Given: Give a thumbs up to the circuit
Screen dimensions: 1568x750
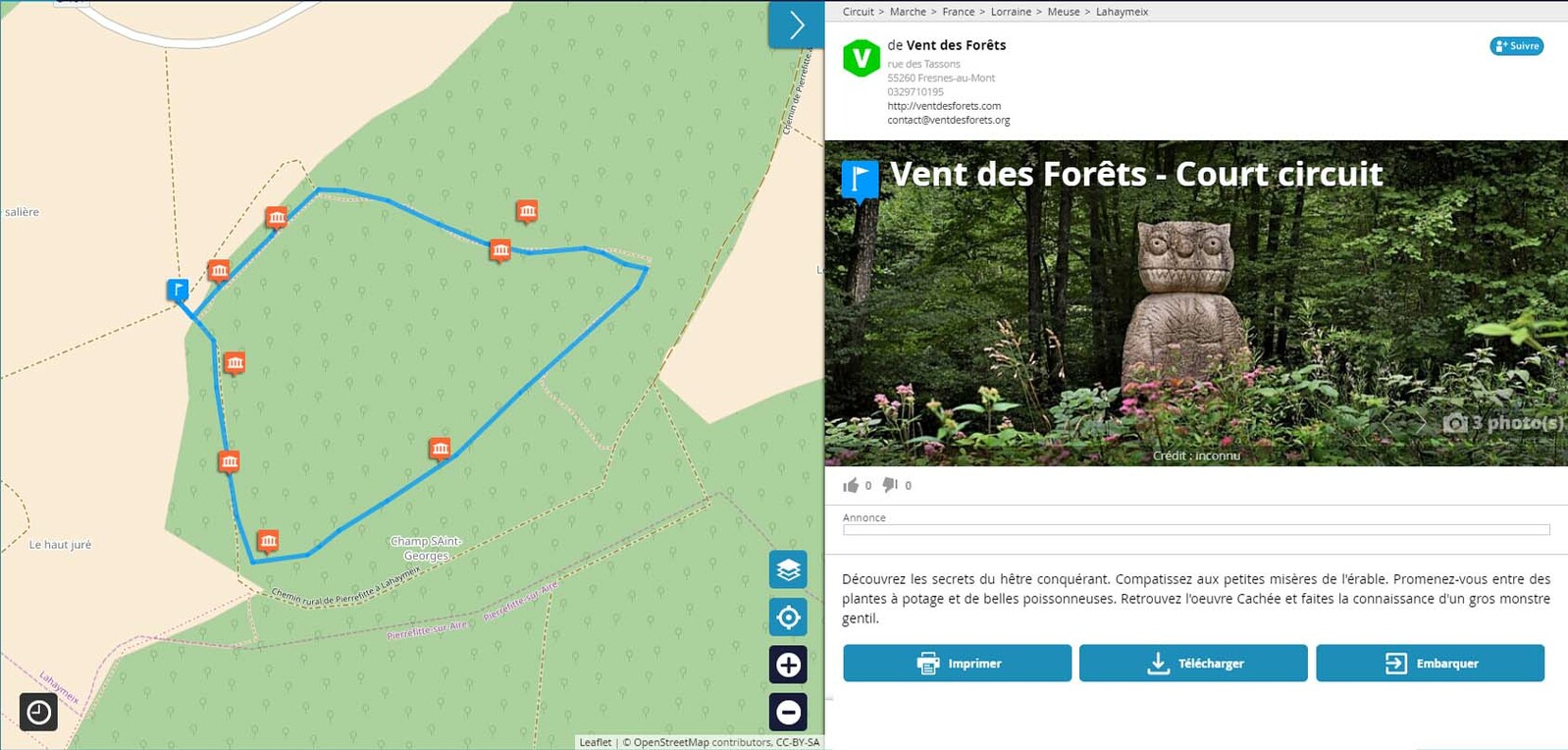Looking at the screenshot, I should click(851, 485).
